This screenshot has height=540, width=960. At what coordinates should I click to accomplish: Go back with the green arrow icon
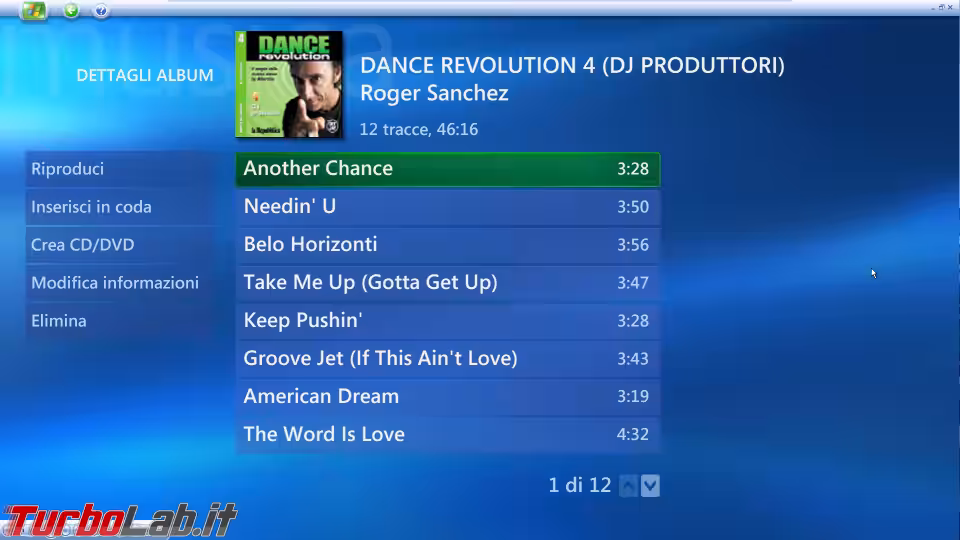tap(72, 10)
